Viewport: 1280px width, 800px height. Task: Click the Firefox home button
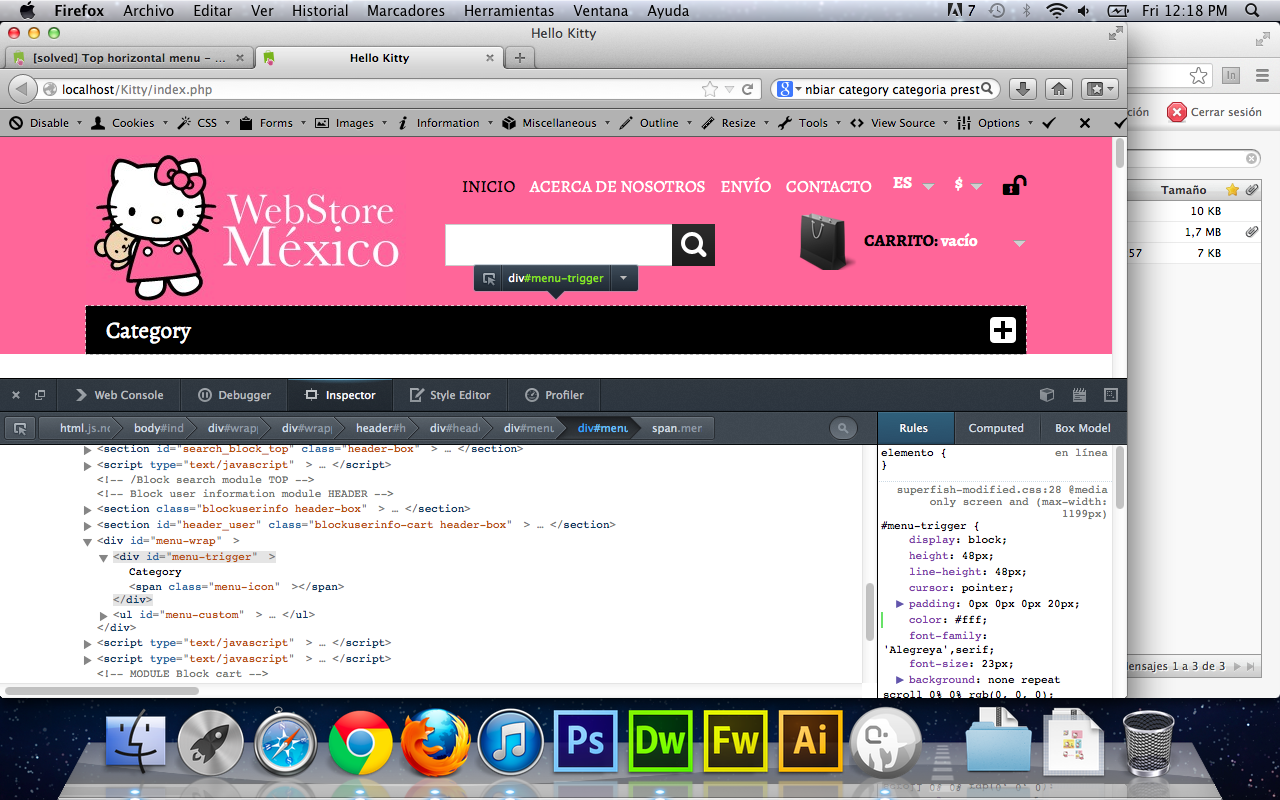(1059, 89)
